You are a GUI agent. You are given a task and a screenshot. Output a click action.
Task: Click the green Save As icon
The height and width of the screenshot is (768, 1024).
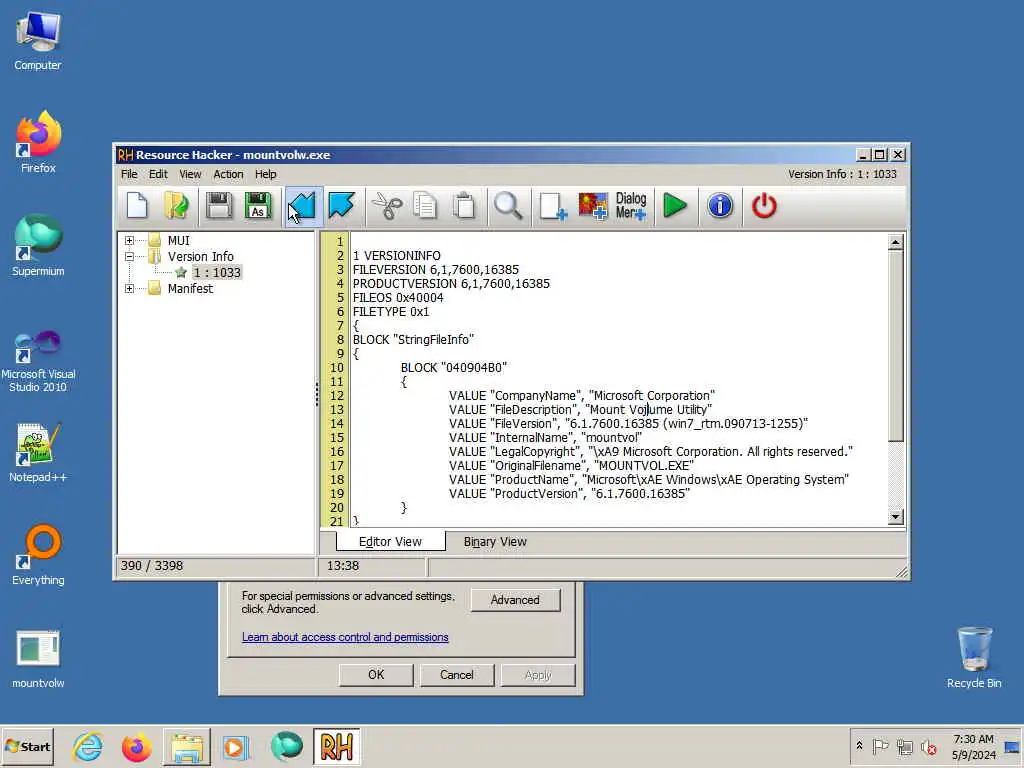[258, 206]
